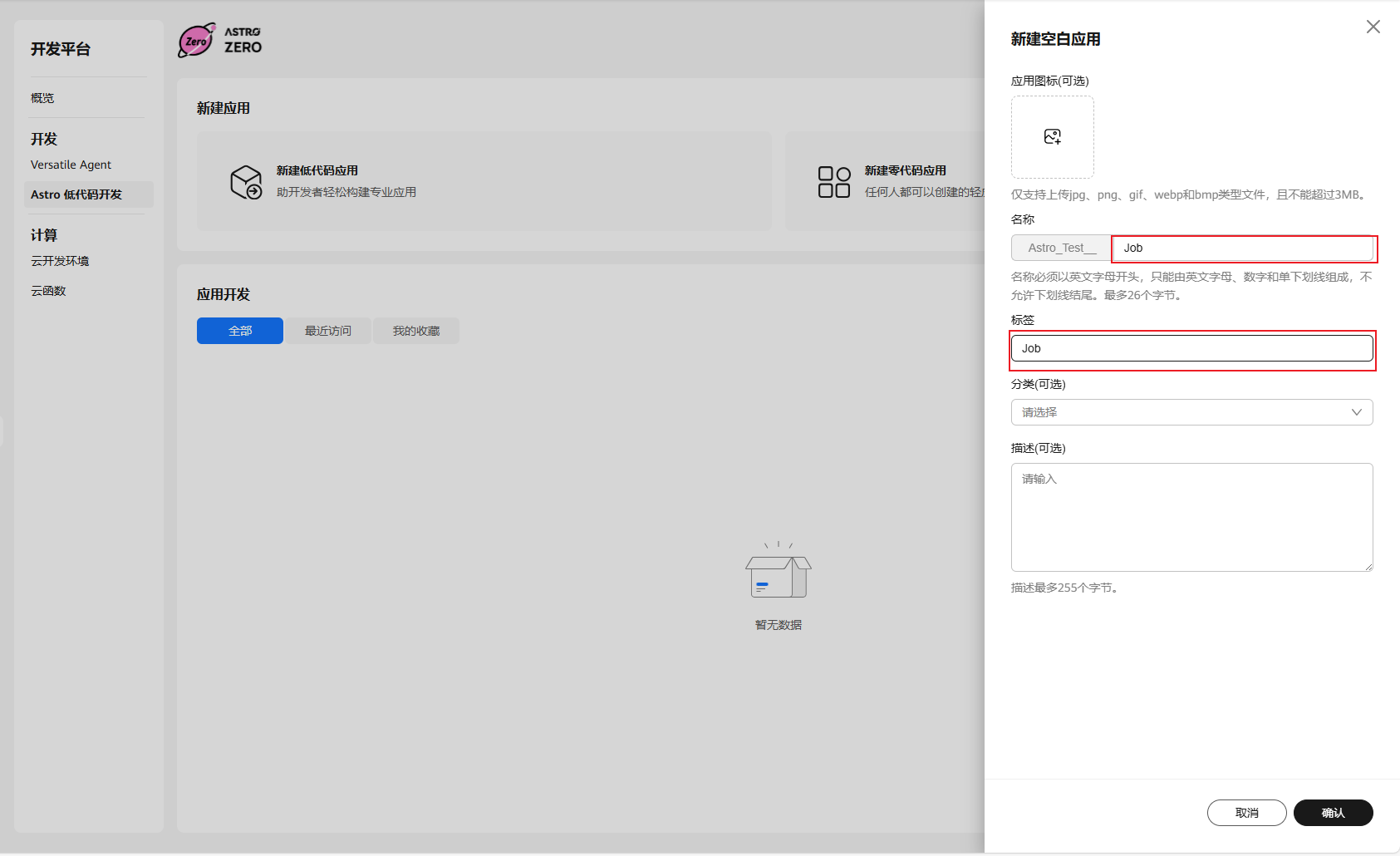Click the 新建空白应用 panel title
This screenshot has width=1400, height=856.
(x=1056, y=39)
